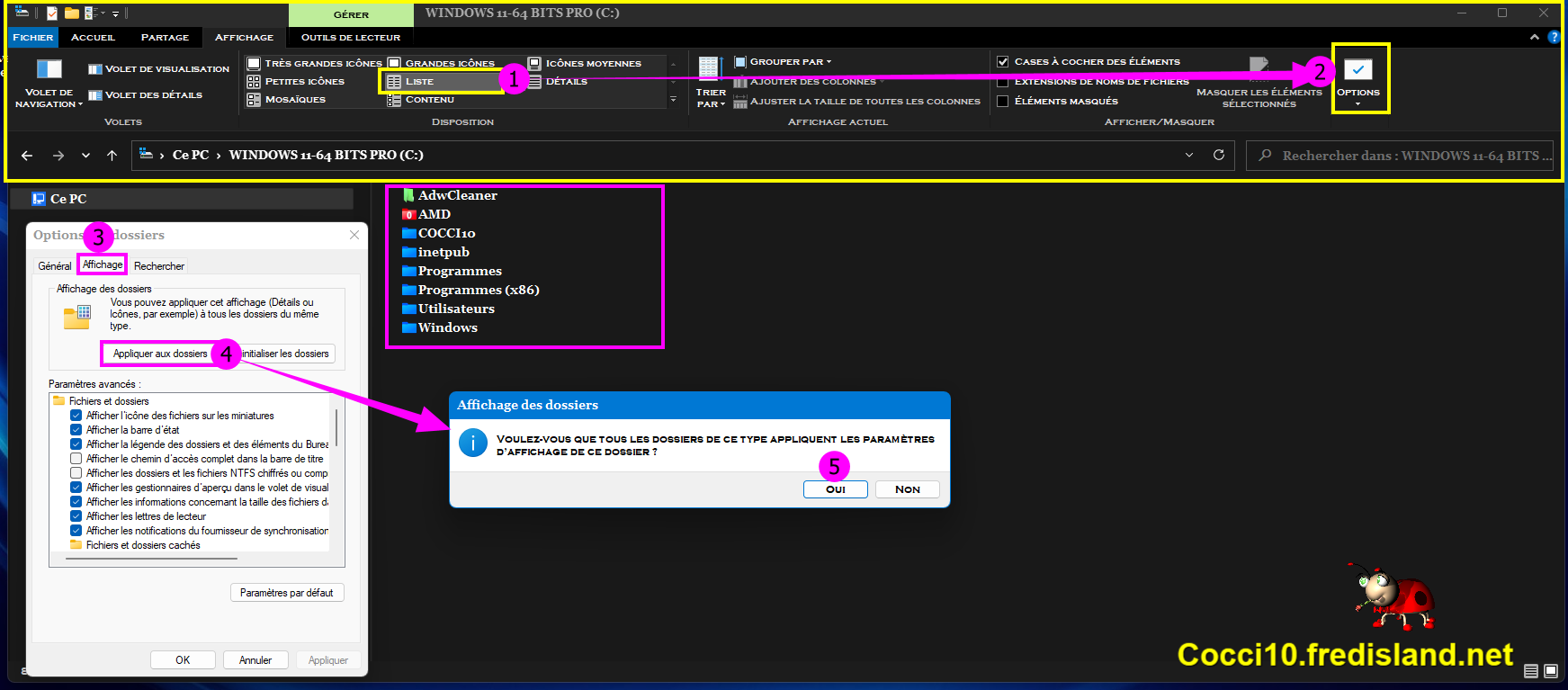
Task: Pick Petites icônes layout
Action: click(x=296, y=81)
